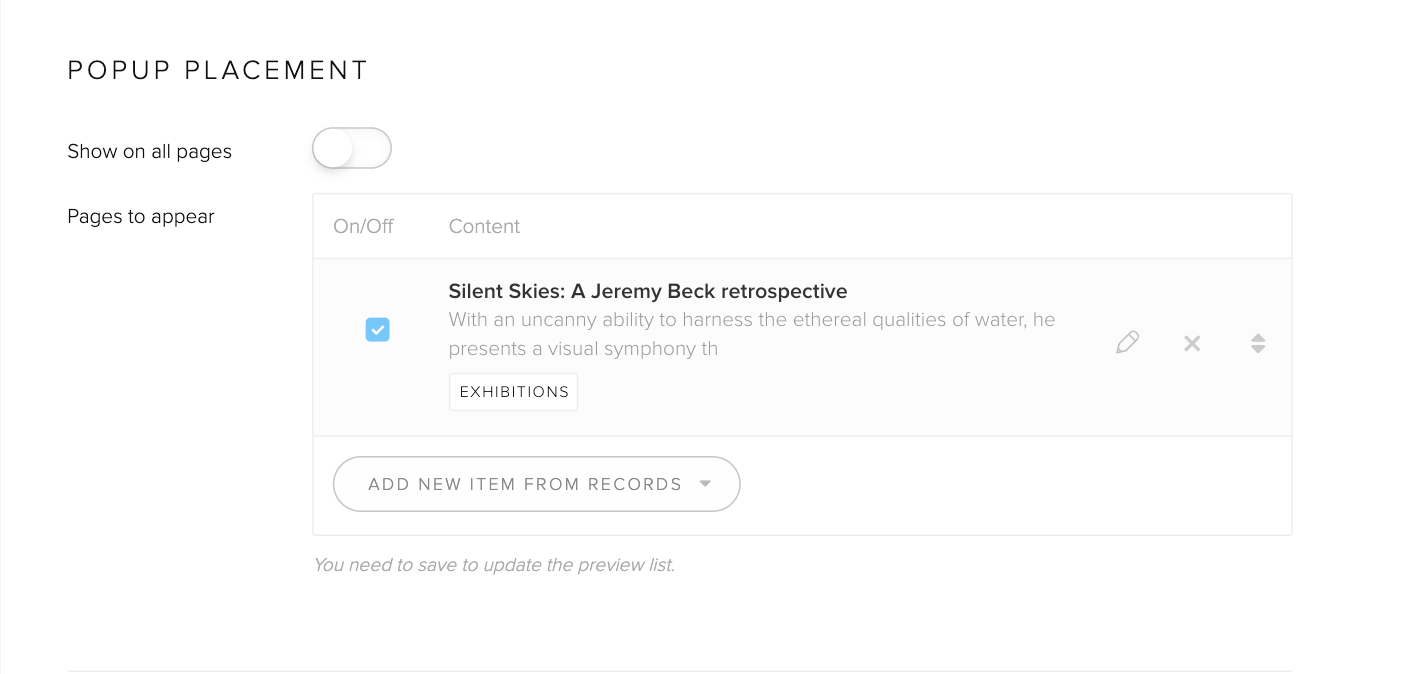Click the Silent Skies: A Jeremy Beck retrospective title
This screenshot has height=674, width=1420.
647,291
